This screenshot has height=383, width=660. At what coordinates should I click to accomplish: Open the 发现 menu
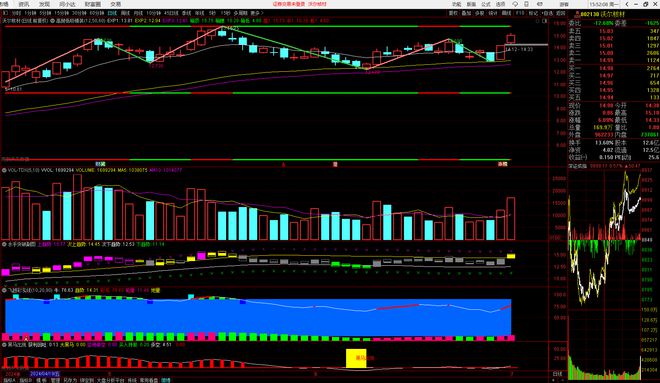(x=44, y=4)
